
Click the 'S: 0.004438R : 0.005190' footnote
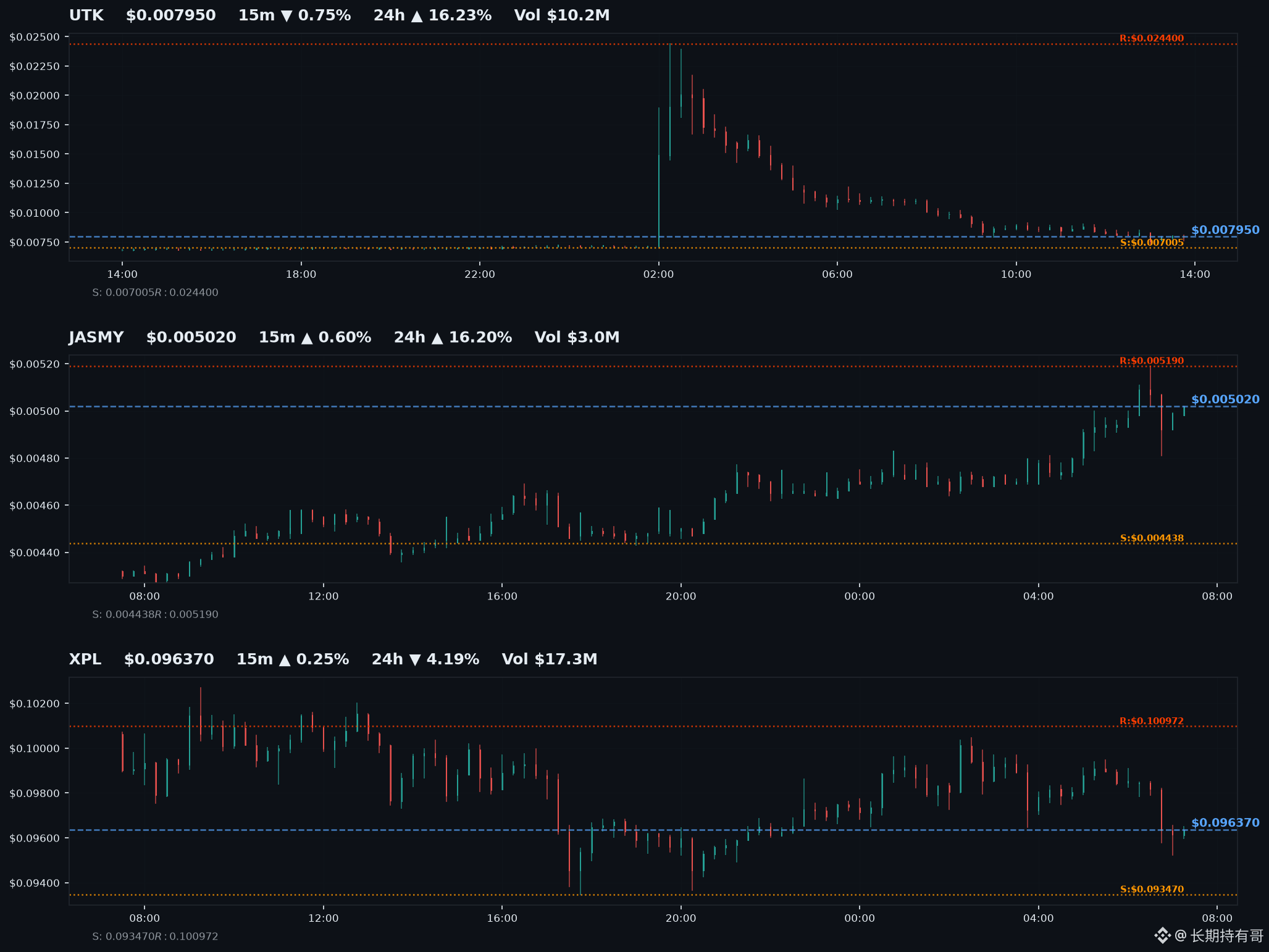pyautogui.click(x=155, y=614)
